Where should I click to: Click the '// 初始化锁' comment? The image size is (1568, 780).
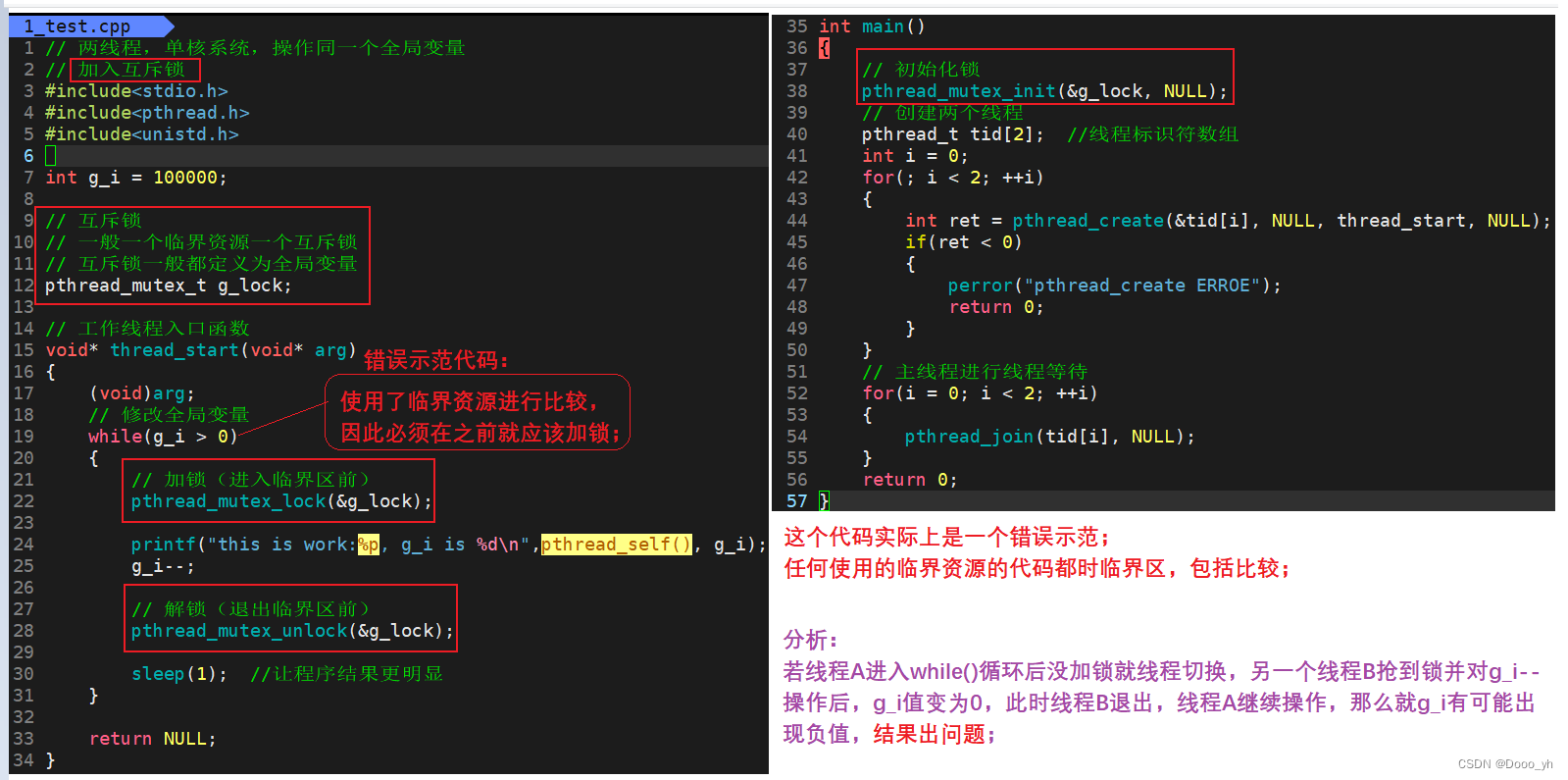tap(920, 70)
